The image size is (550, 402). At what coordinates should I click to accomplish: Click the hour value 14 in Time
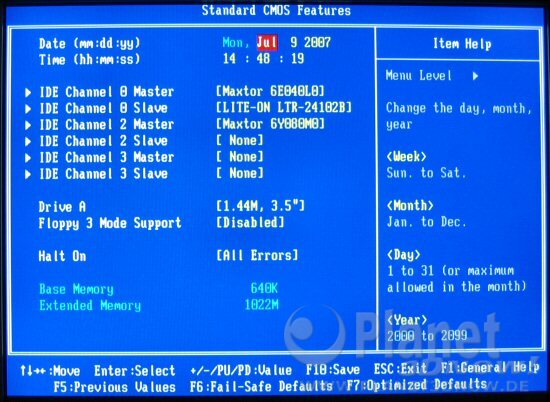click(229, 58)
